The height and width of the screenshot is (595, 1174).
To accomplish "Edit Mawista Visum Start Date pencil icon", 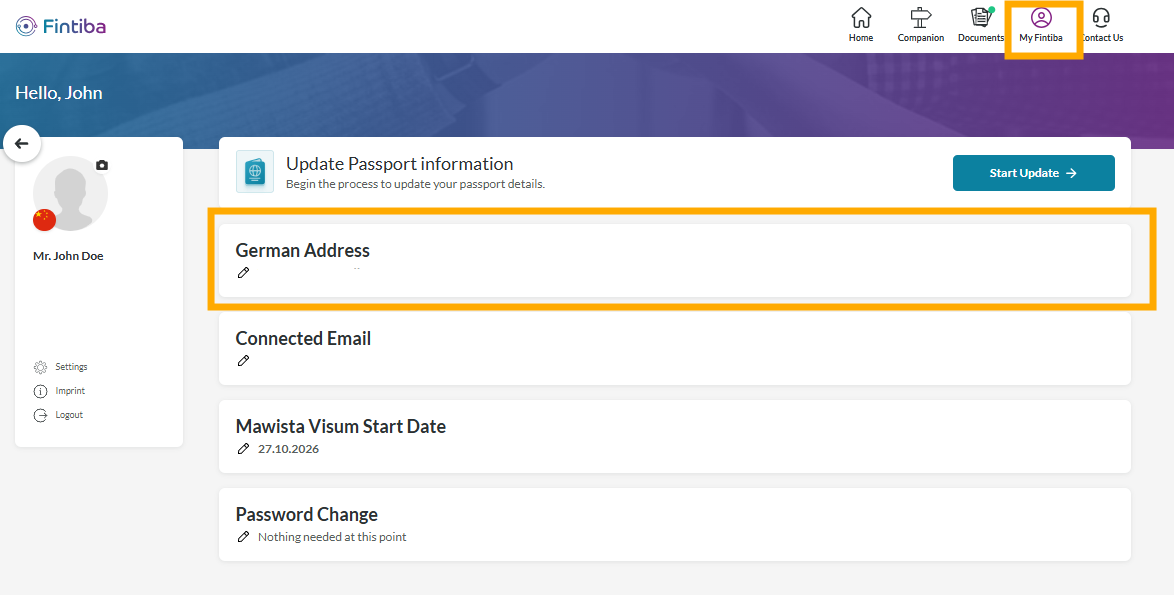I will (x=243, y=449).
